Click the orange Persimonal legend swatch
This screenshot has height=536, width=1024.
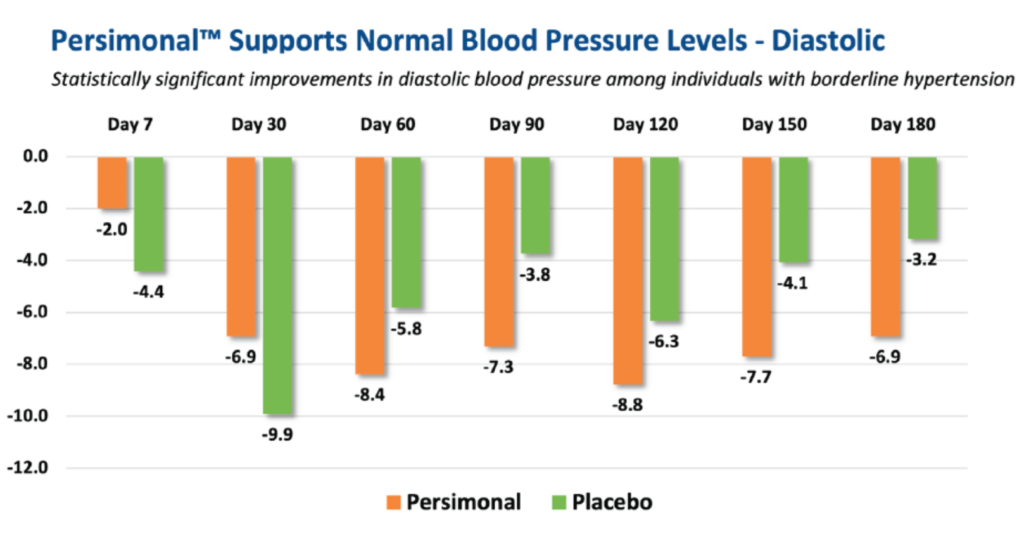[393, 503]
